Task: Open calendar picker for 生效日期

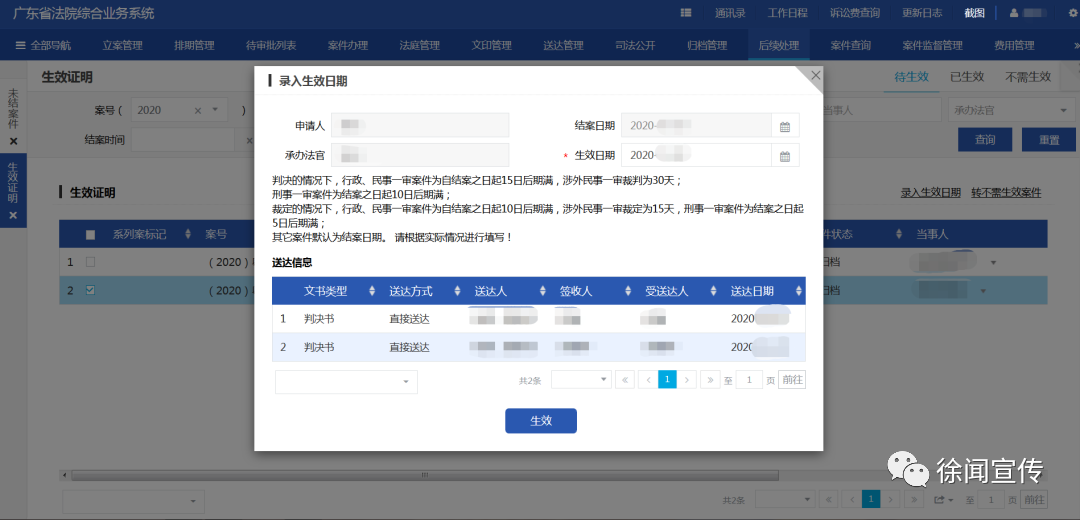Action: 785,156
